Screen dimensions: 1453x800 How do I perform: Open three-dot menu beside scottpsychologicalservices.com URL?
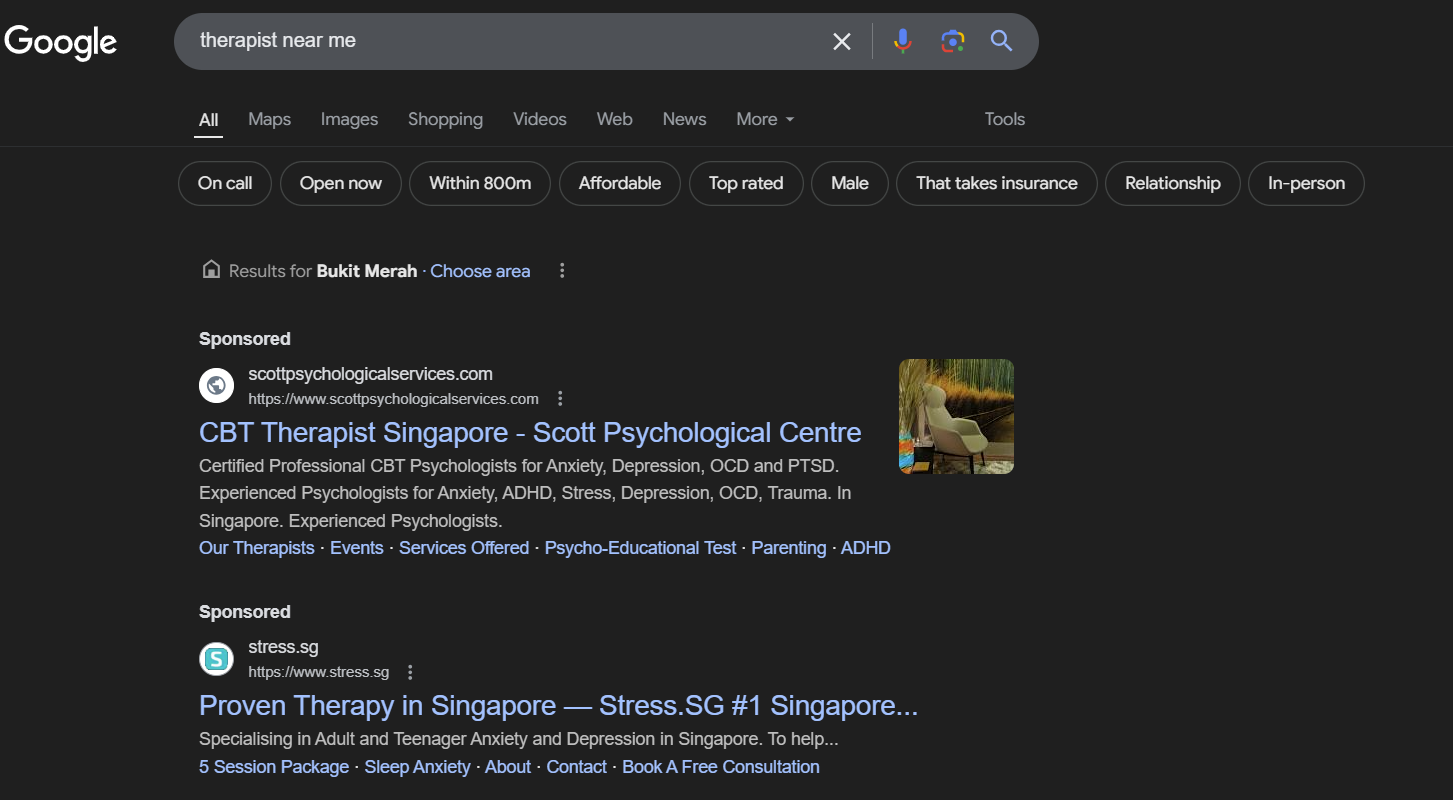pyautogui.click(x=560, y=399)
